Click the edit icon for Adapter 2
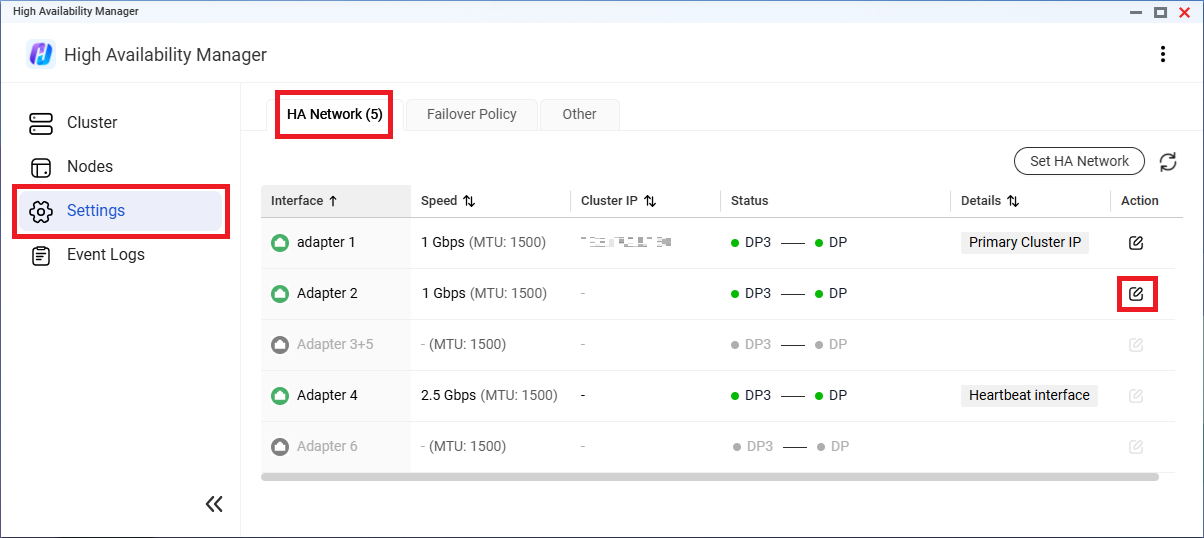 point(1136,294)
